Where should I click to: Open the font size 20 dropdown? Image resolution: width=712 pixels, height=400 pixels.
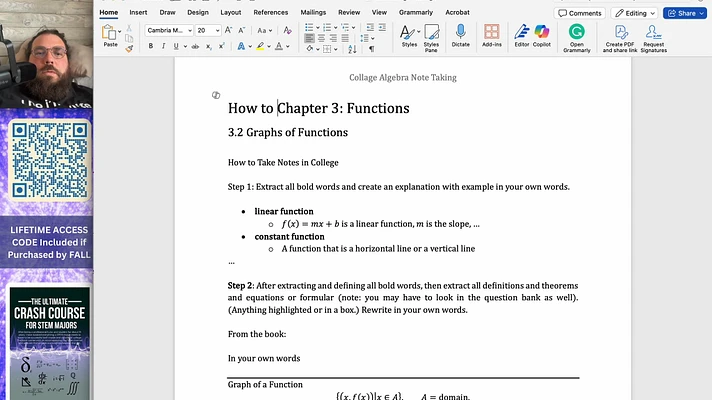[x=218, y=30]
